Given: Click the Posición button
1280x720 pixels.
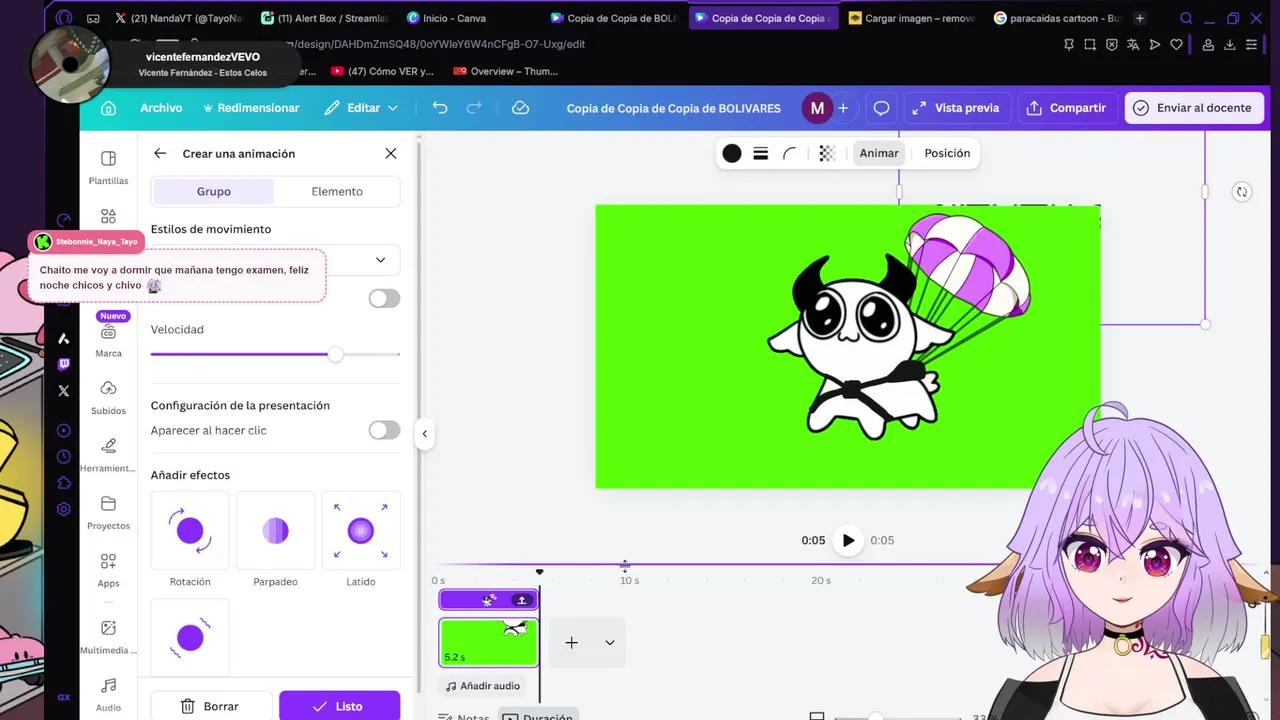Looking at the screenshot, I should pyautogui.click(x=947, y=153).
